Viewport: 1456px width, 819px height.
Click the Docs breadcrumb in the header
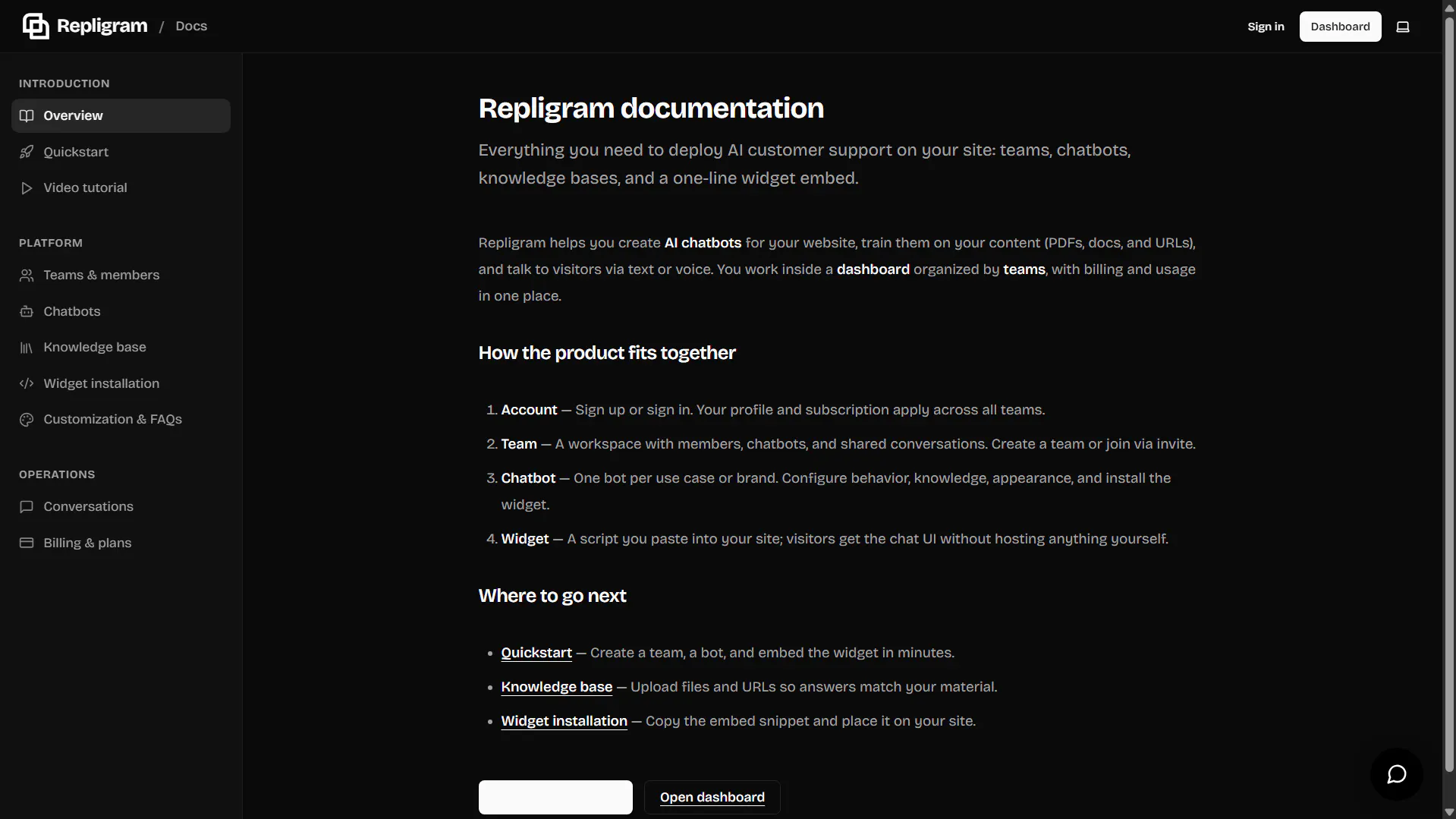click(x=191, y=26)
